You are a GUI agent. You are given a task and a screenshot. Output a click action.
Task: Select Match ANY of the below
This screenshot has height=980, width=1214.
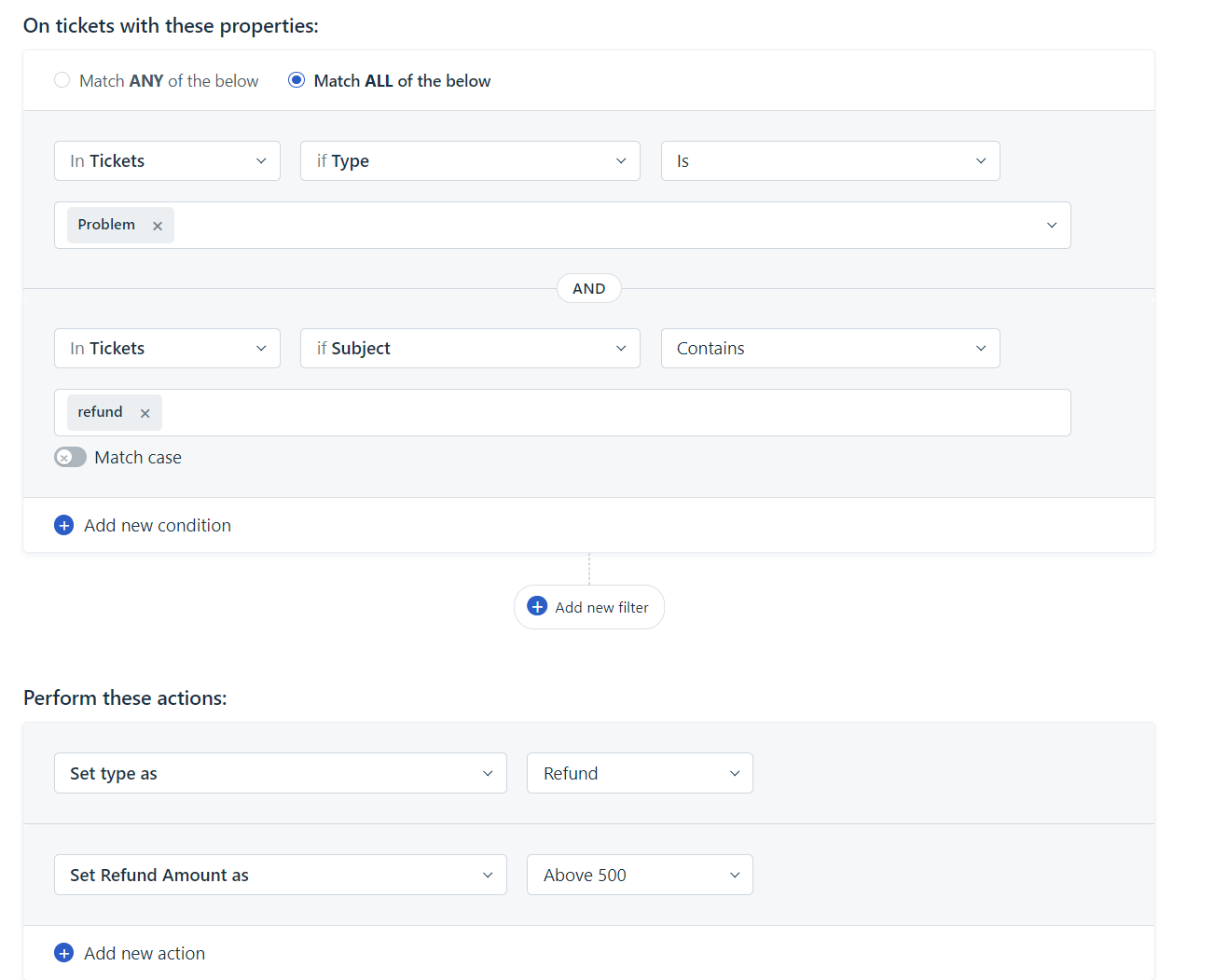[x=62, y=80]
